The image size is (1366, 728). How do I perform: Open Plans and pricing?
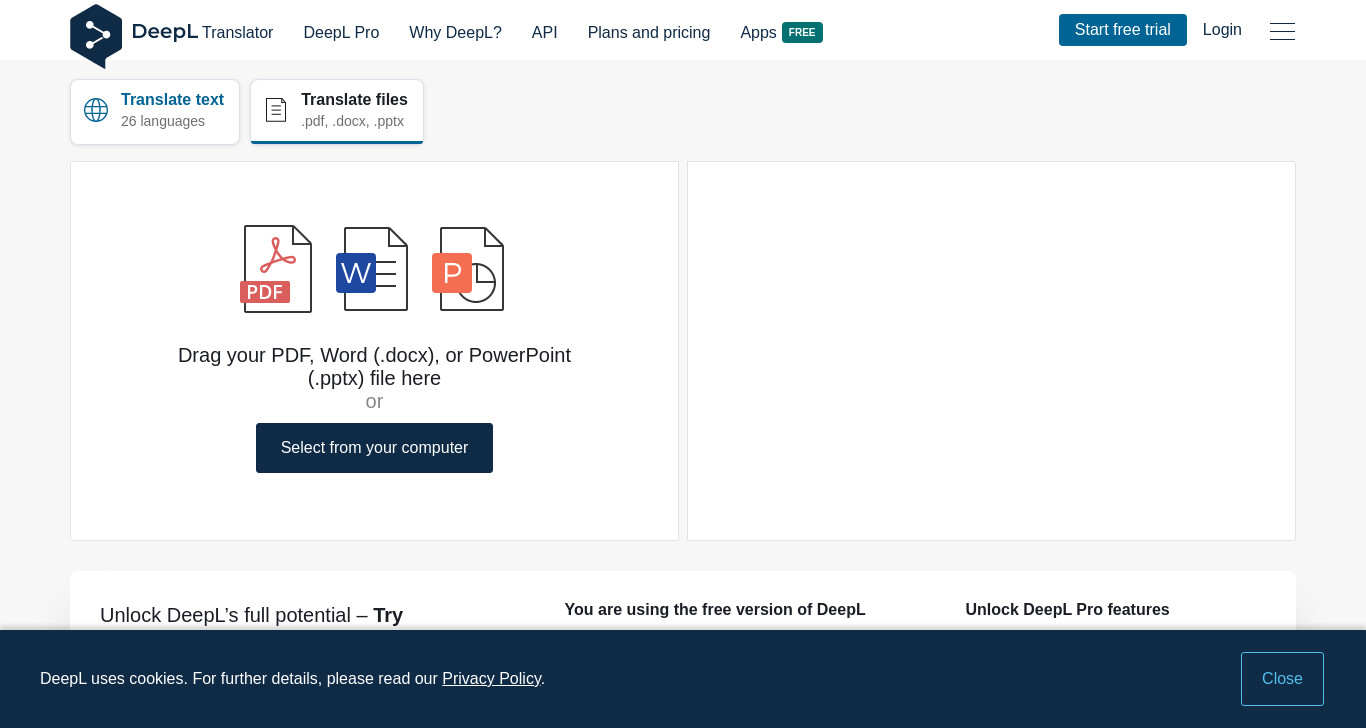click(649, 32)
